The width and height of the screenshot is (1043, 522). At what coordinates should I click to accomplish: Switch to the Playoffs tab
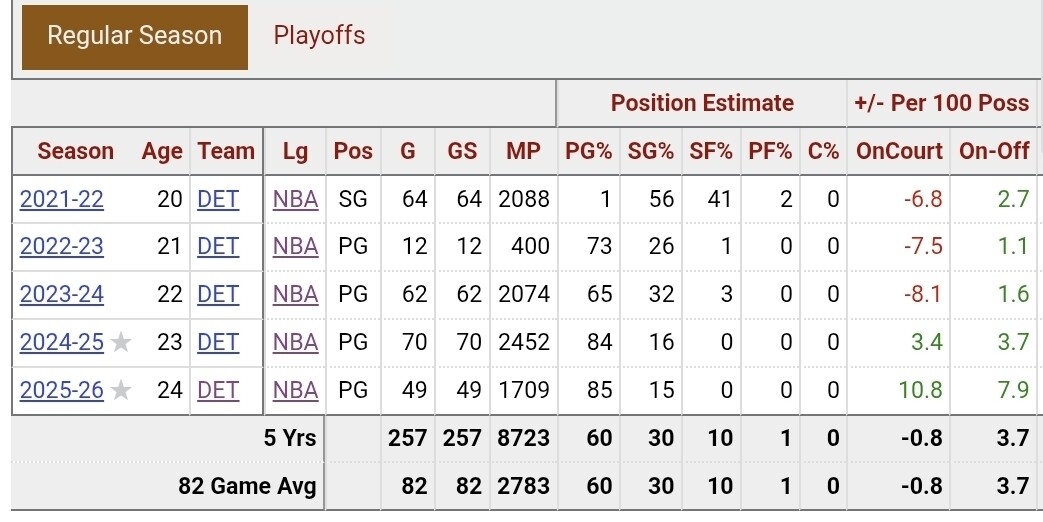point(319,36)
